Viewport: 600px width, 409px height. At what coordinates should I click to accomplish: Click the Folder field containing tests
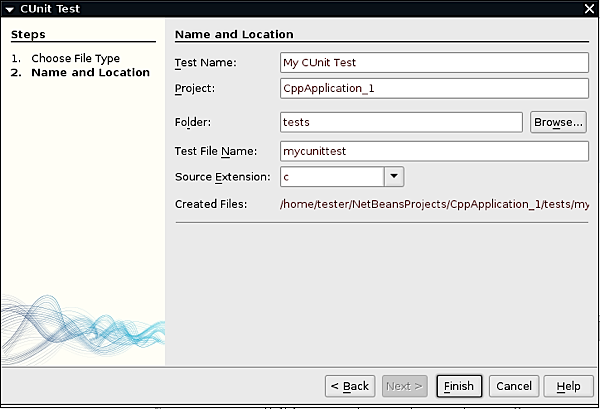[401, 122]
